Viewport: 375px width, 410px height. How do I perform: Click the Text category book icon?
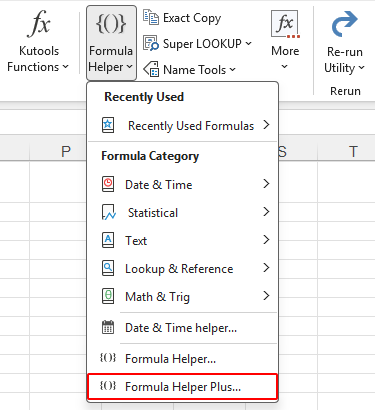coord(108,240)
